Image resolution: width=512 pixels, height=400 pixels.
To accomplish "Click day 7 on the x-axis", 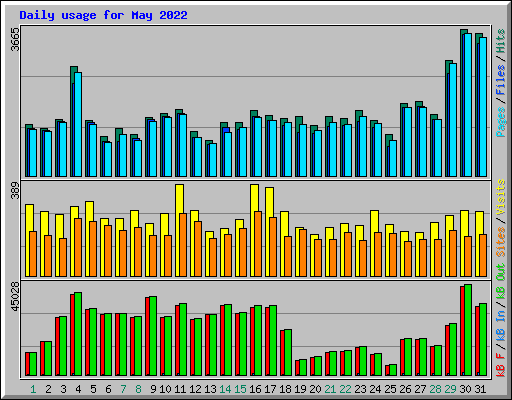I will coord(123,389).
